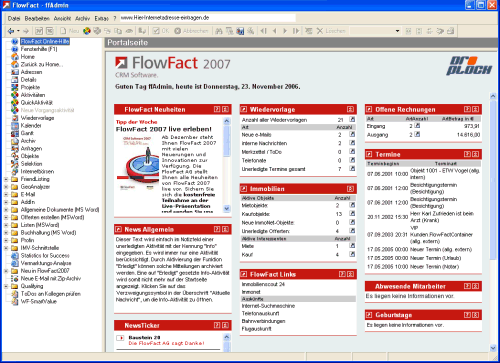Open the Gantt sidebar icon

click(15, 133)
